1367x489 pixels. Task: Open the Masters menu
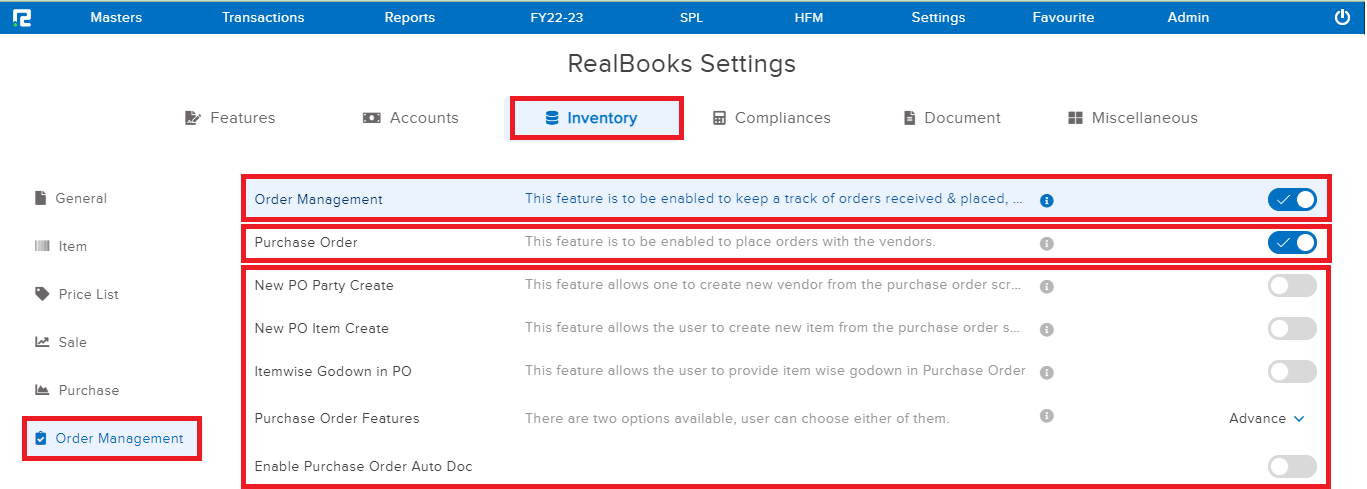(116, 17)
